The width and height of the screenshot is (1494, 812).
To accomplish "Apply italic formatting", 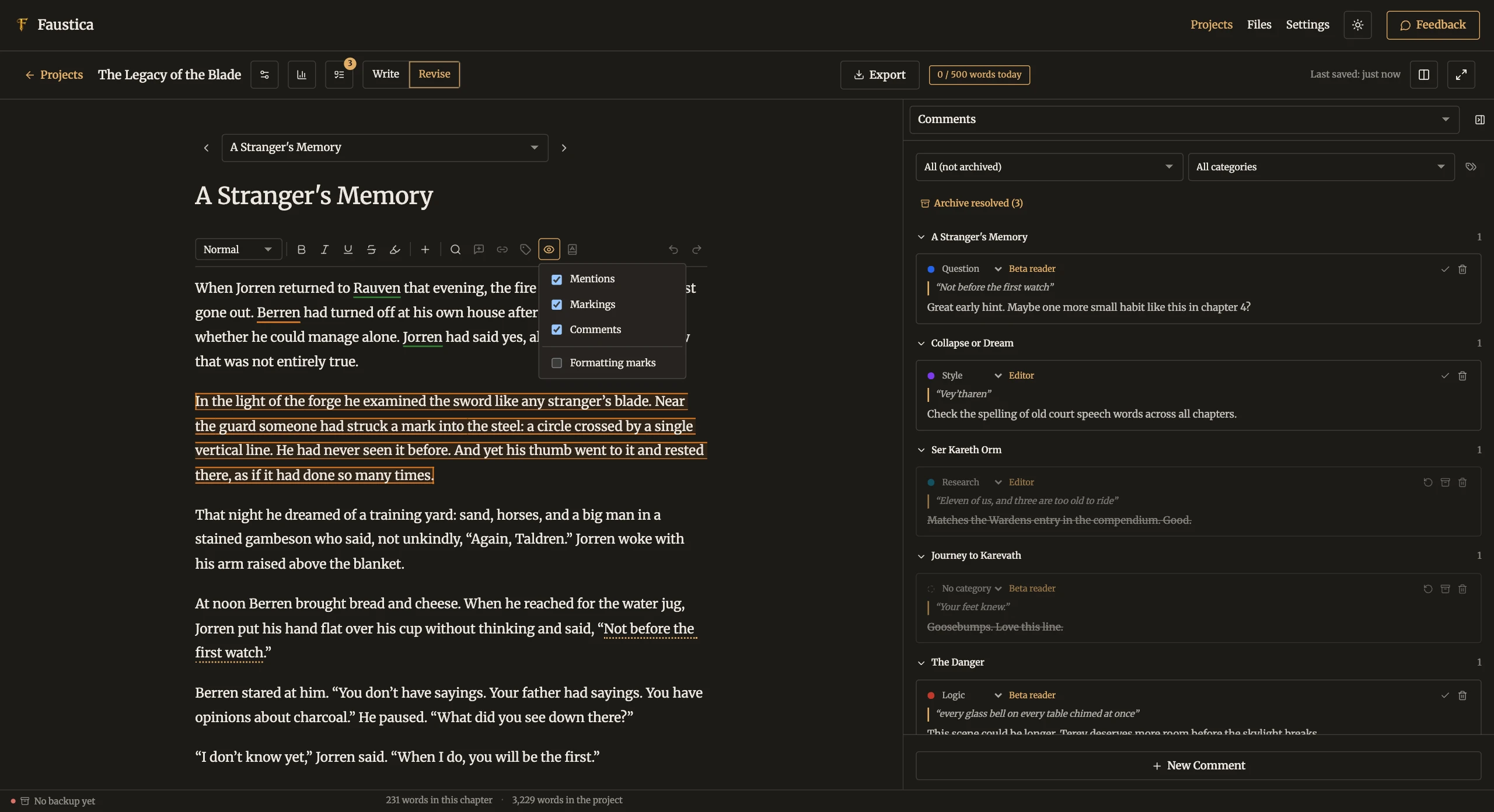I will click(x=324, y=250).
